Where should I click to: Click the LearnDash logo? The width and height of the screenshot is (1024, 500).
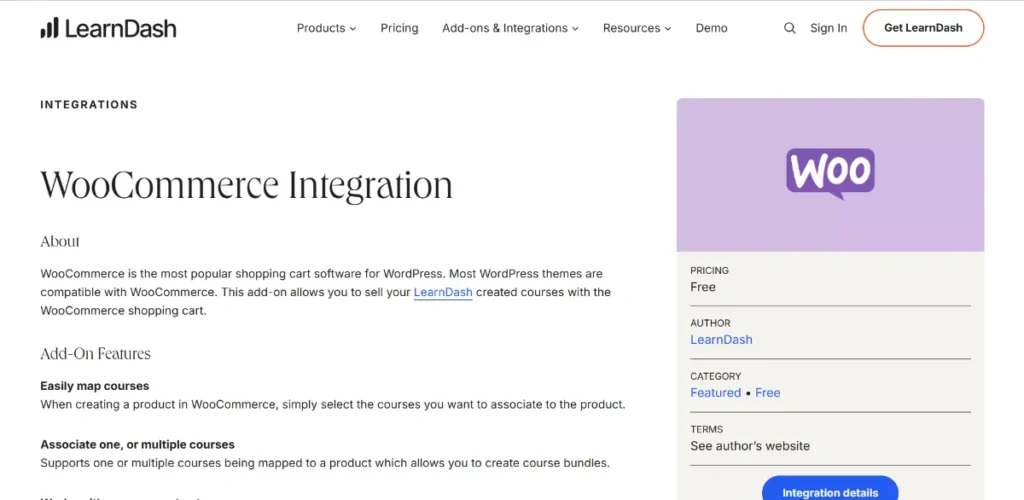(x=108, y=28)
